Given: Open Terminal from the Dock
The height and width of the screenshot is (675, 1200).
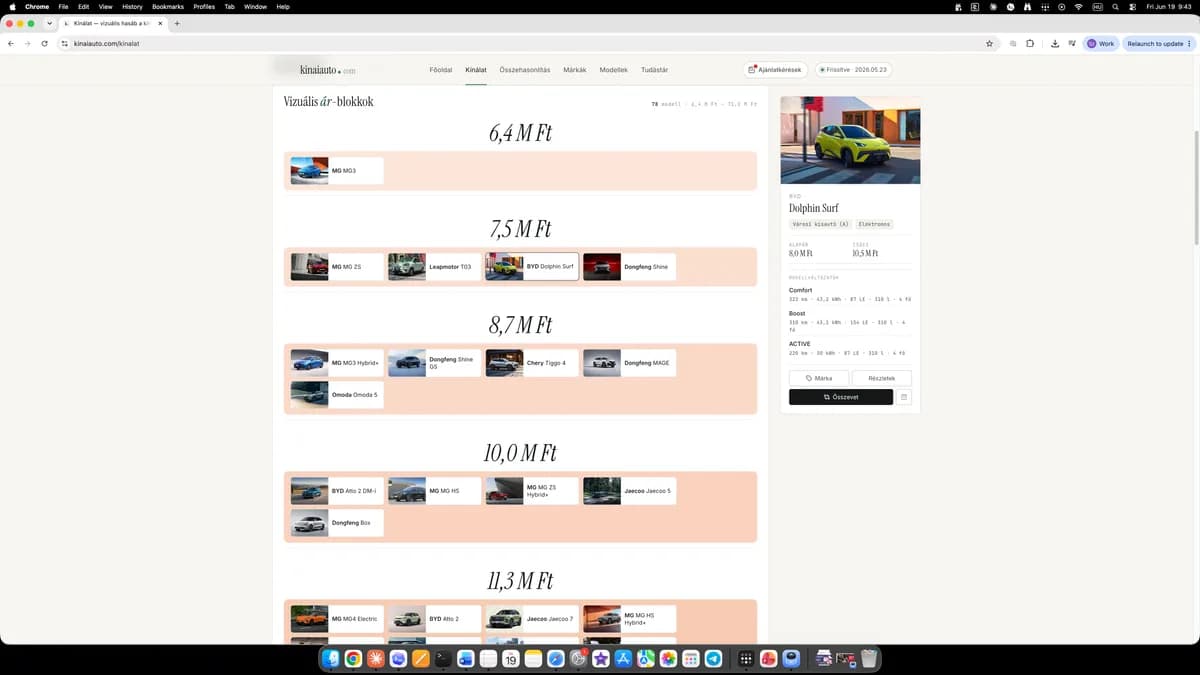Looking at the screenshot, I should coord(443,659).
